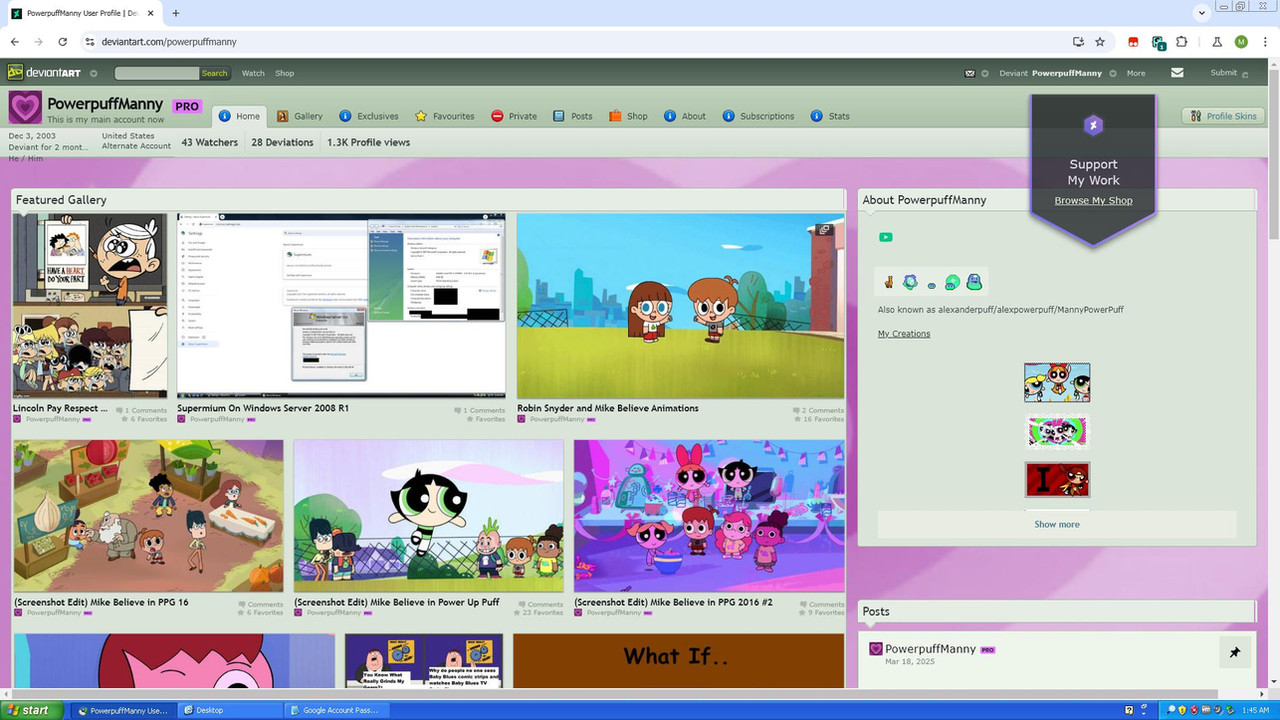The height and width of the screenshot is (720, 1280).
Task: Click title Supermium On Windows Server 2008 R1
Action: (x=263, y=408)
